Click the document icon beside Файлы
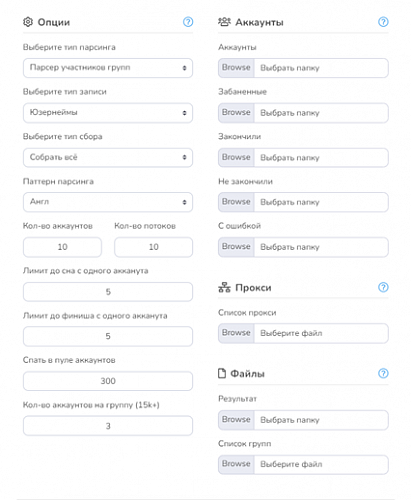Viewport: 411px width, 500px height. [x=222, y=373]
